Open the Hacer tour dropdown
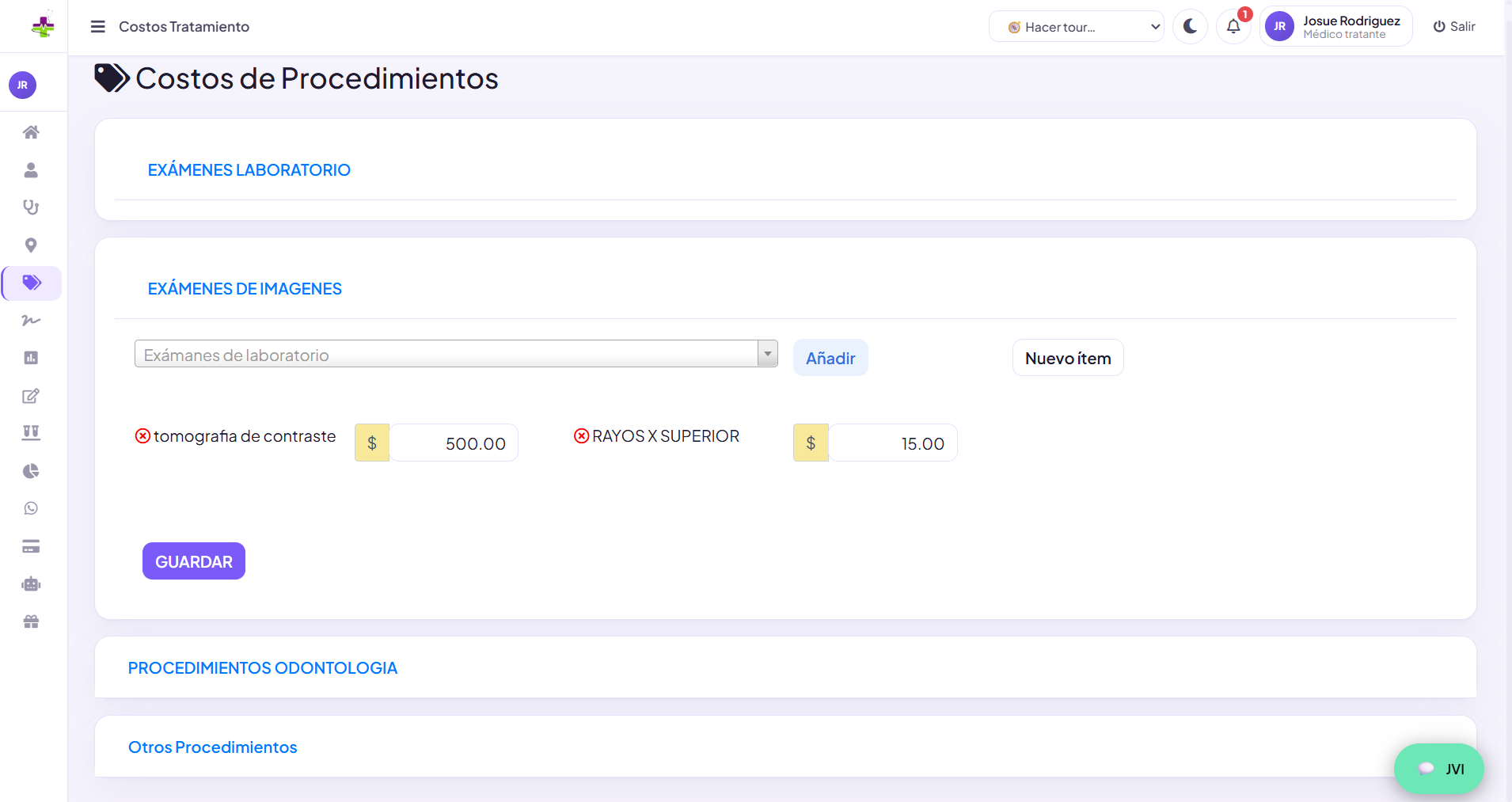 1077,27
